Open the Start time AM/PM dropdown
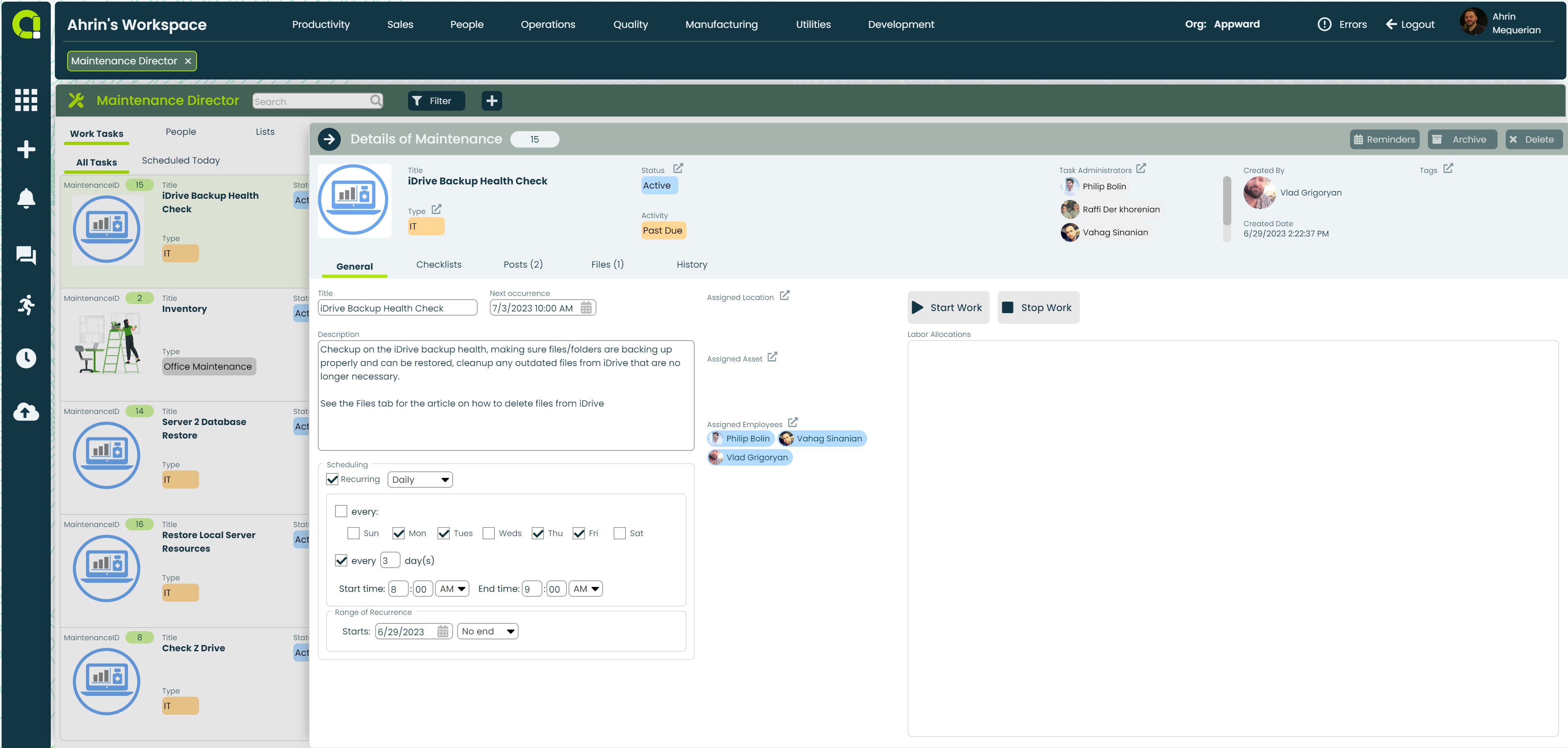 click(x=452, y=589)
